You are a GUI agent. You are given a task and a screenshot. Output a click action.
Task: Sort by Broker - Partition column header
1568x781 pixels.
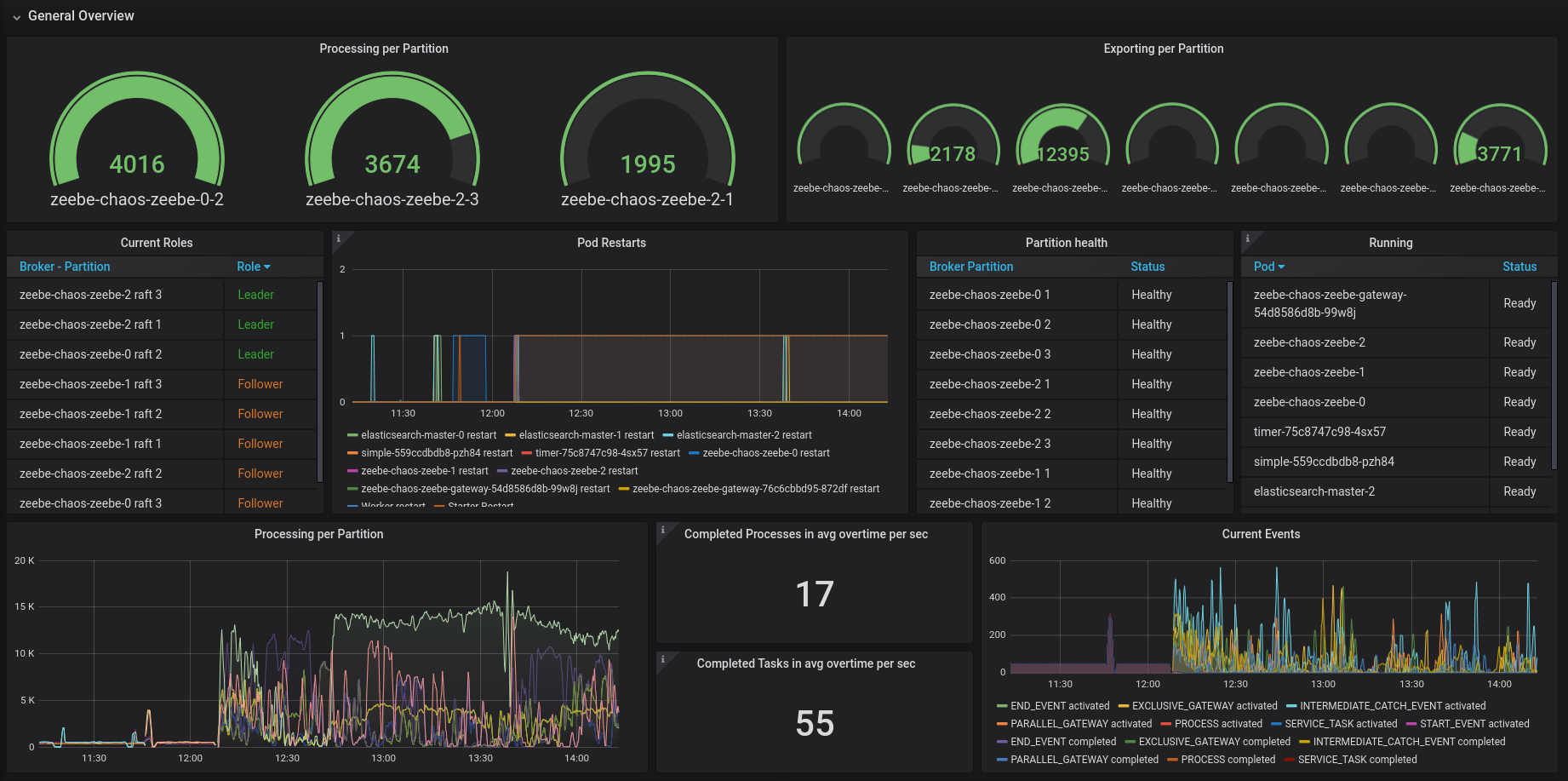click(x=65, y=267)
